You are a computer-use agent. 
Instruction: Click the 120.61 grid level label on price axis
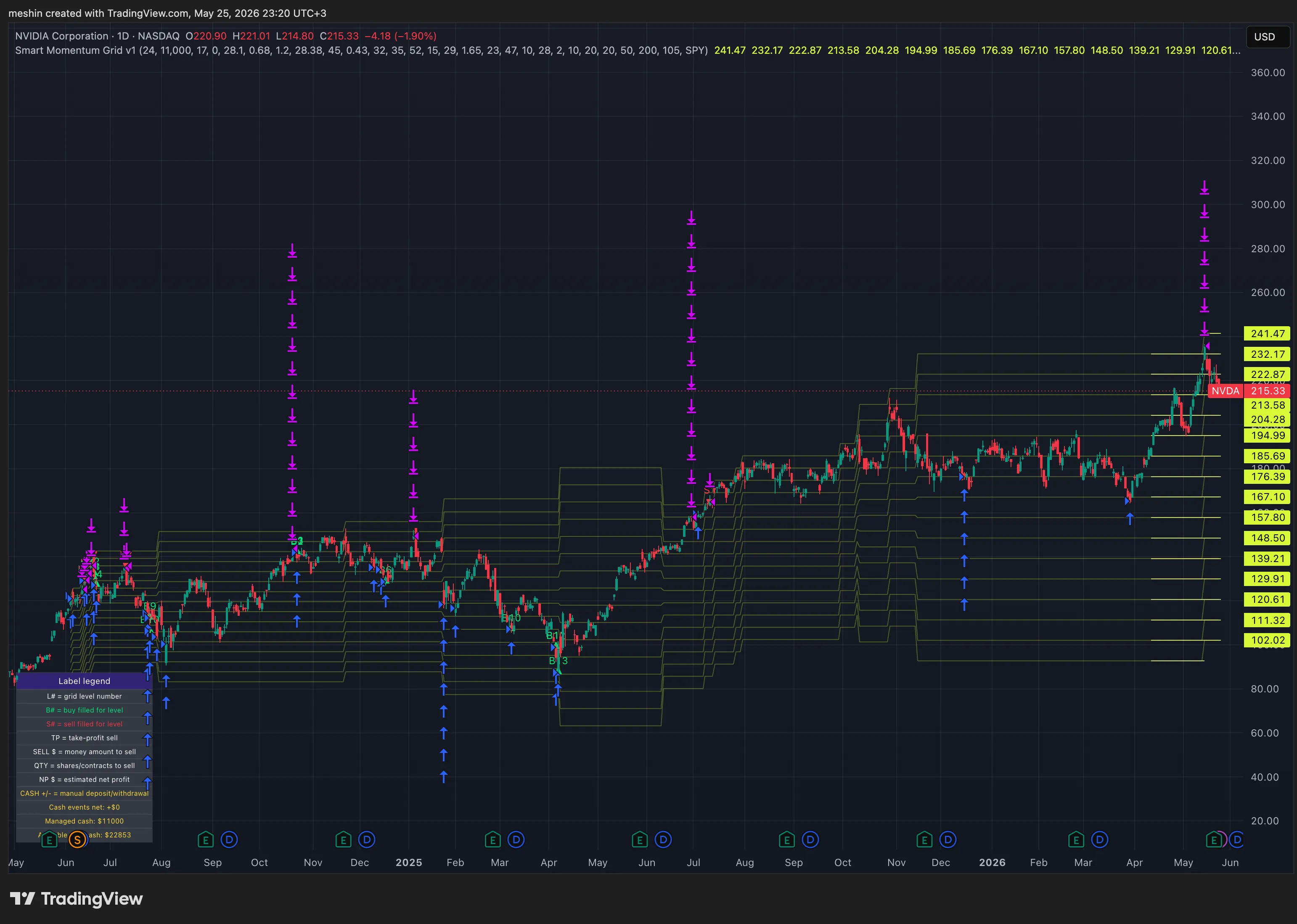(x=1268, y=599)
